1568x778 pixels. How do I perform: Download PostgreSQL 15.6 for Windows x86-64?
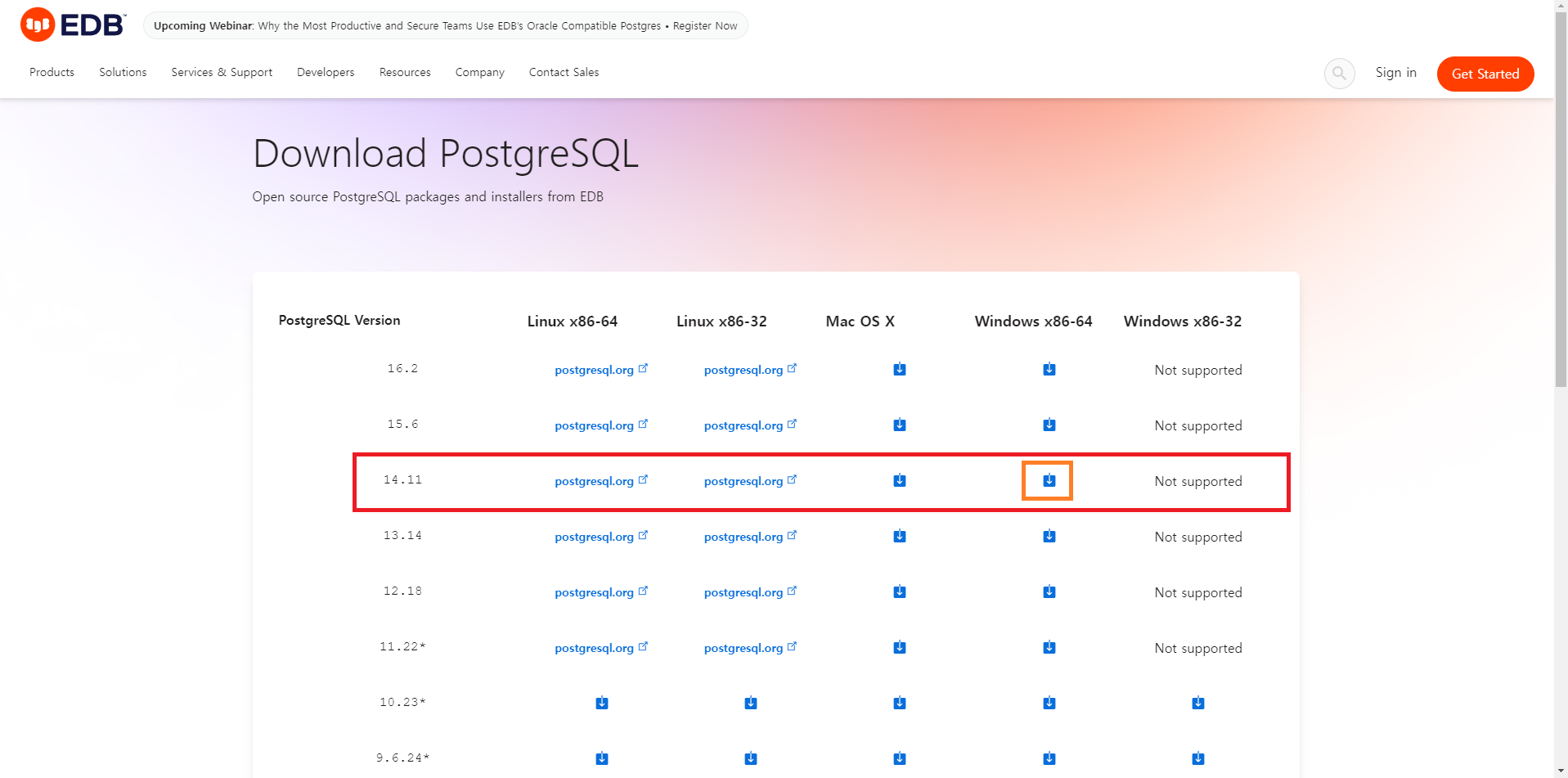pos(1049,425)
